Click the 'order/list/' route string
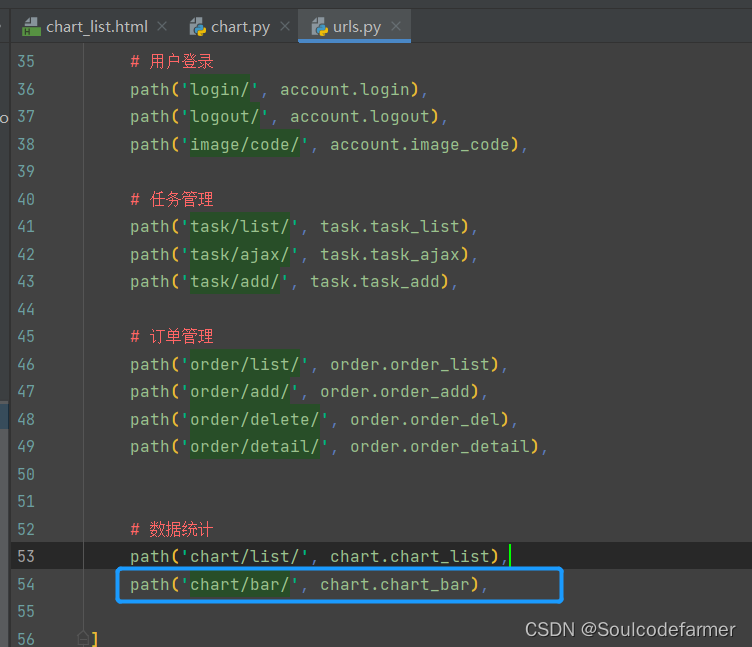Image resolution: width=752 pixels, height=647 pixels. 245,365
